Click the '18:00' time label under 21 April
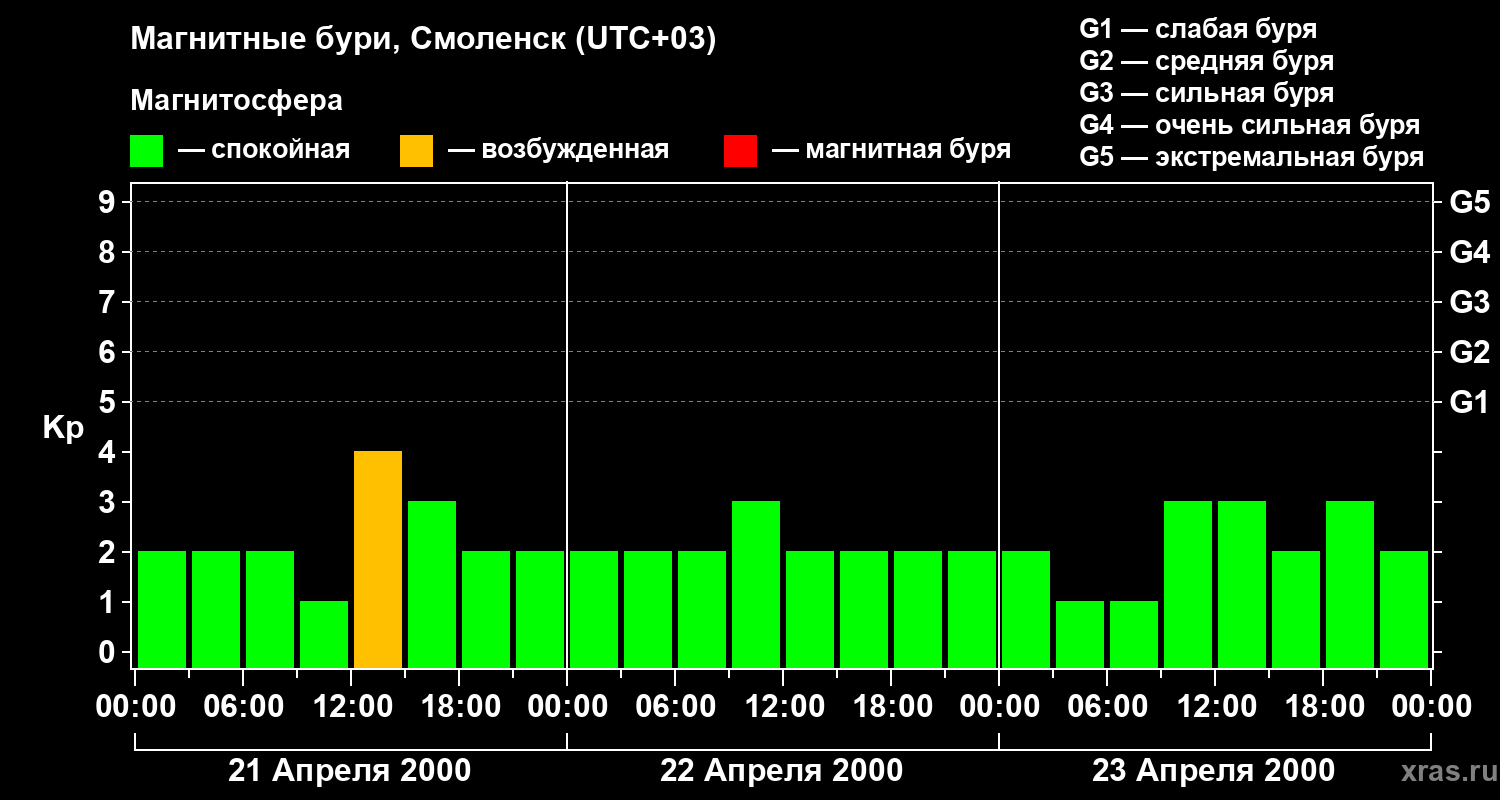Screen dimensions: 1500x800 459,707
